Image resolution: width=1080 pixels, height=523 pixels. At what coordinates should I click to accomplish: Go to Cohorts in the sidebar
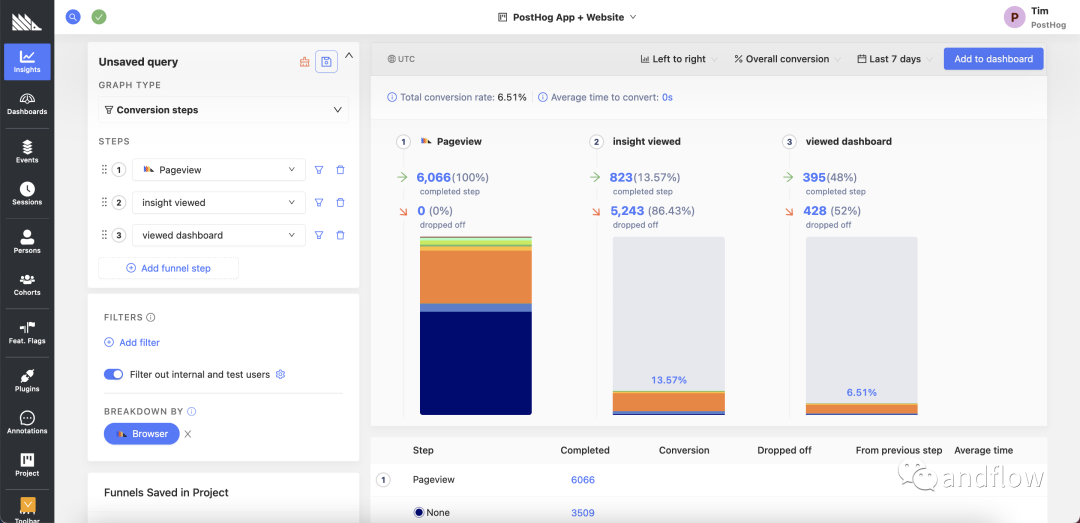click(27, 284)
